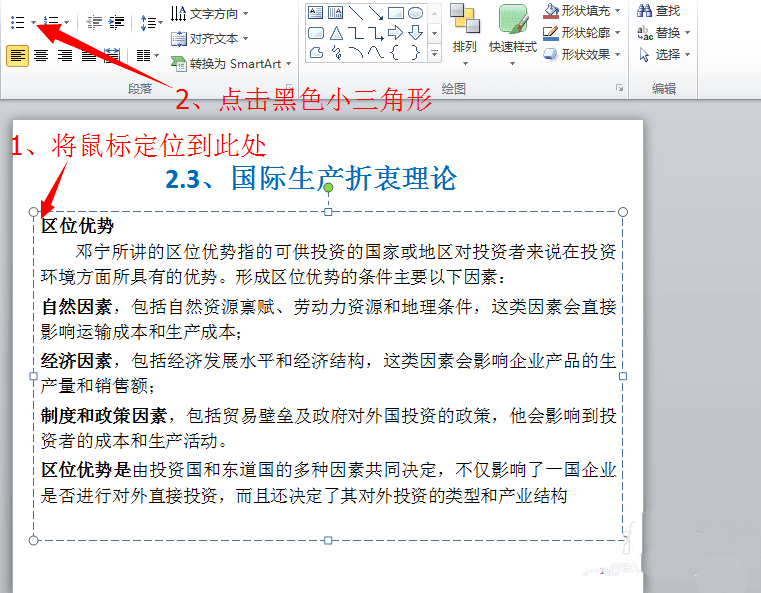This screenshot has height=593, width=761.
Task: Select the isosceles triangle shape
Action: click(336, 33)
